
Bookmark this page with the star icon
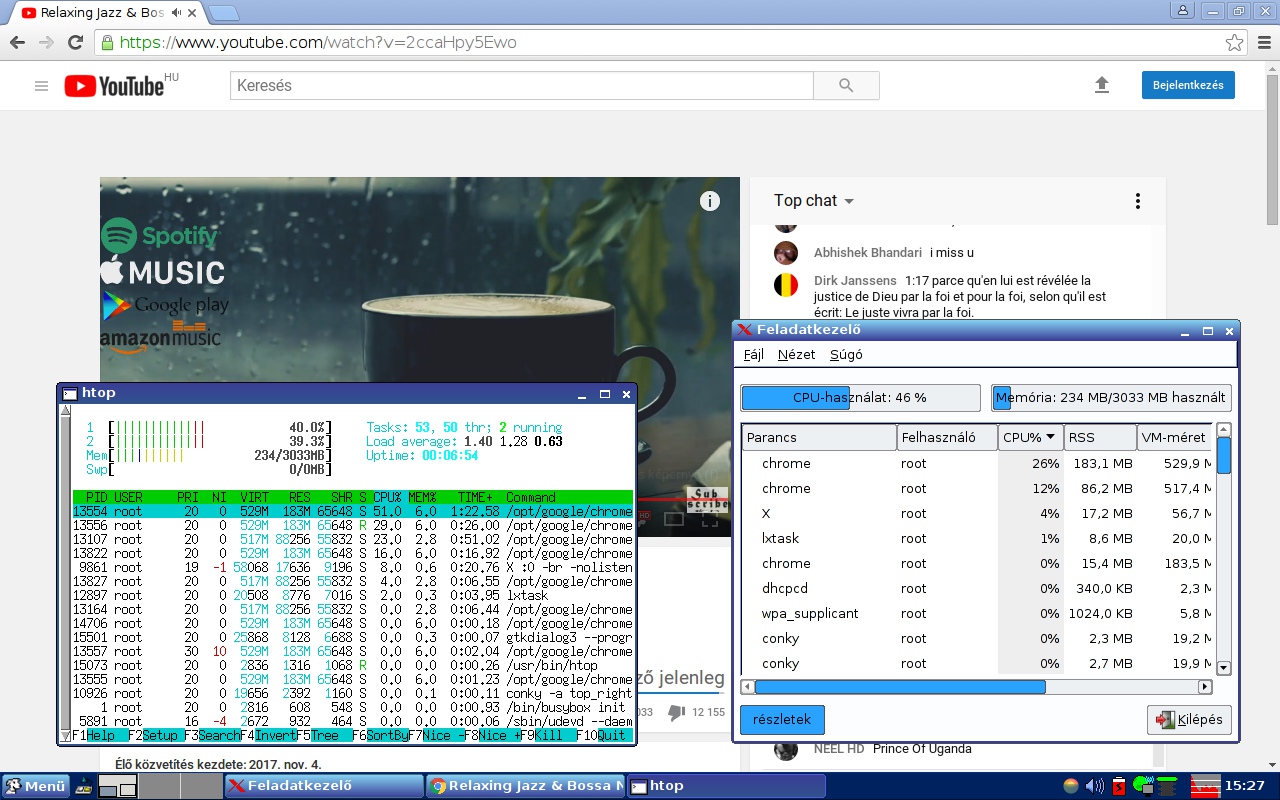(1235, 43)
